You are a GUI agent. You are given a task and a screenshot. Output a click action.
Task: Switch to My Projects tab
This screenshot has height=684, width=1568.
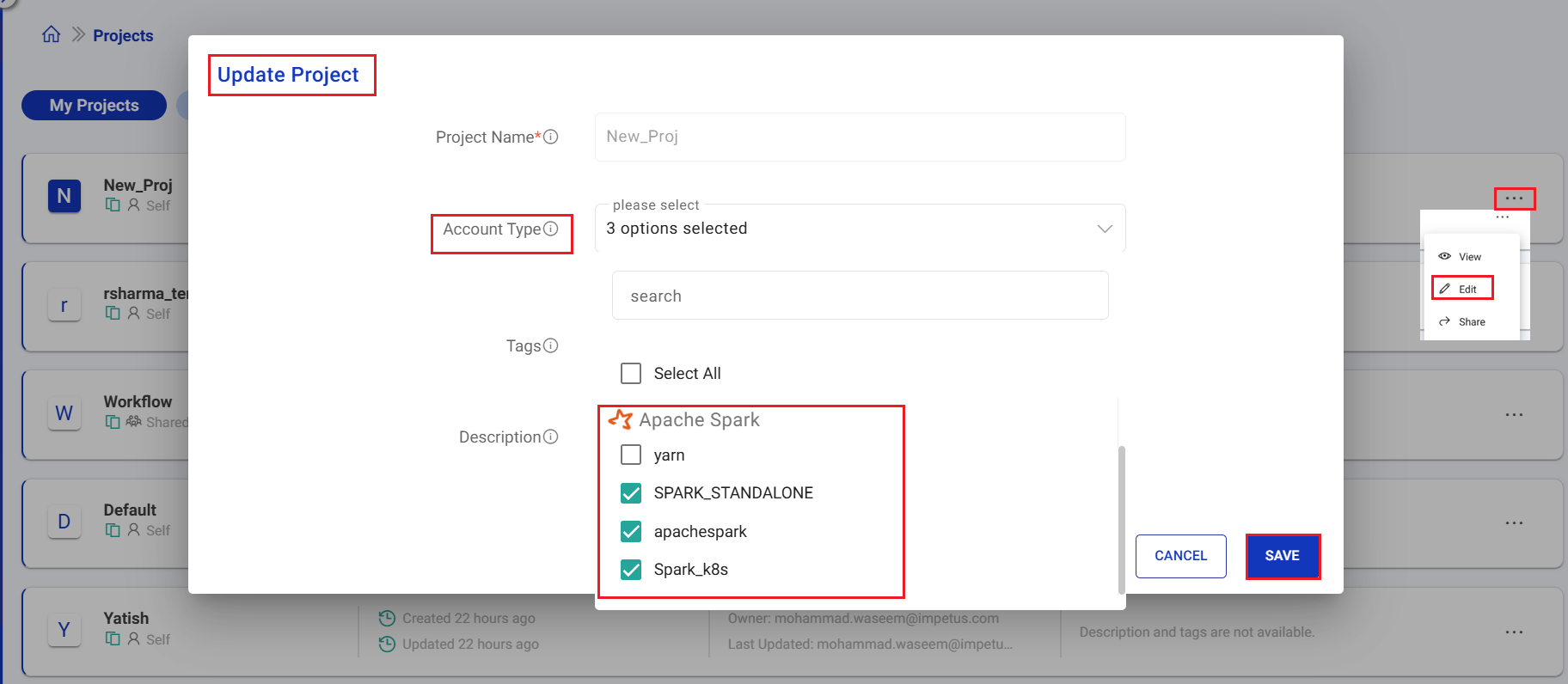tap(94, 105)
